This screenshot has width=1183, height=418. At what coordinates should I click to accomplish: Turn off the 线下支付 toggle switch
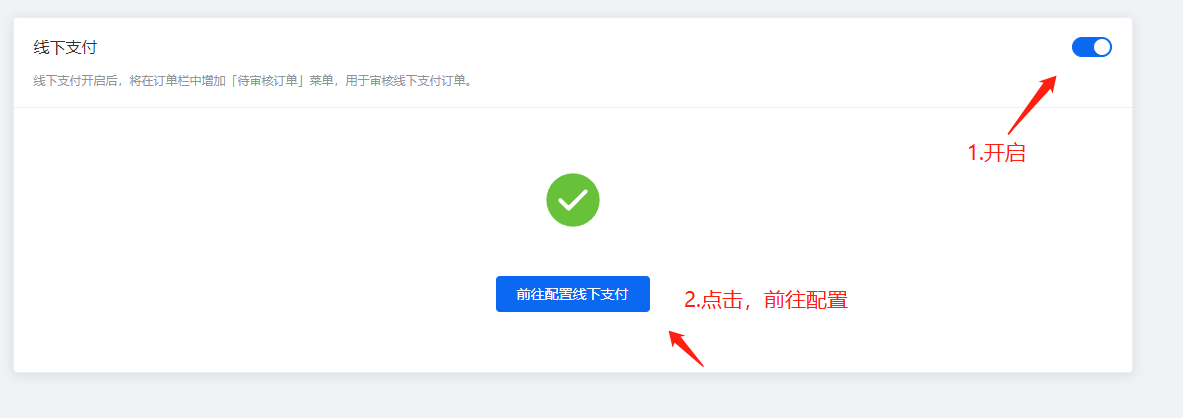1091,47
